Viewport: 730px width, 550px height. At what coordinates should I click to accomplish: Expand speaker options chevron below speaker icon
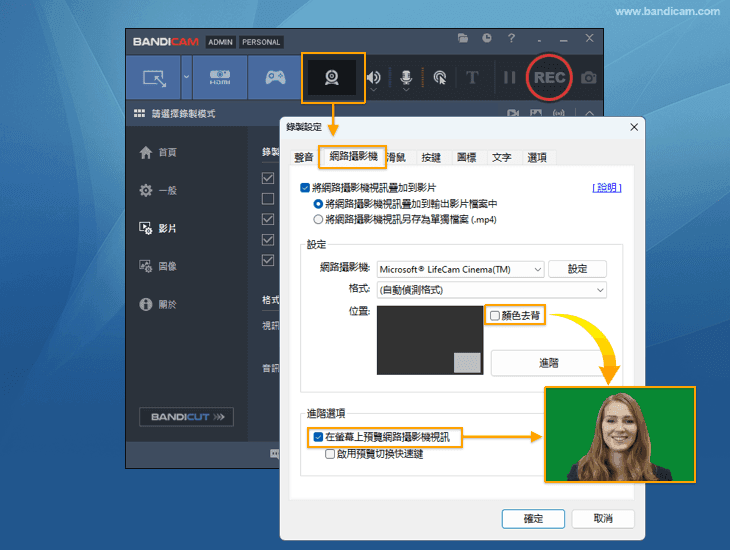coord(373,89)
